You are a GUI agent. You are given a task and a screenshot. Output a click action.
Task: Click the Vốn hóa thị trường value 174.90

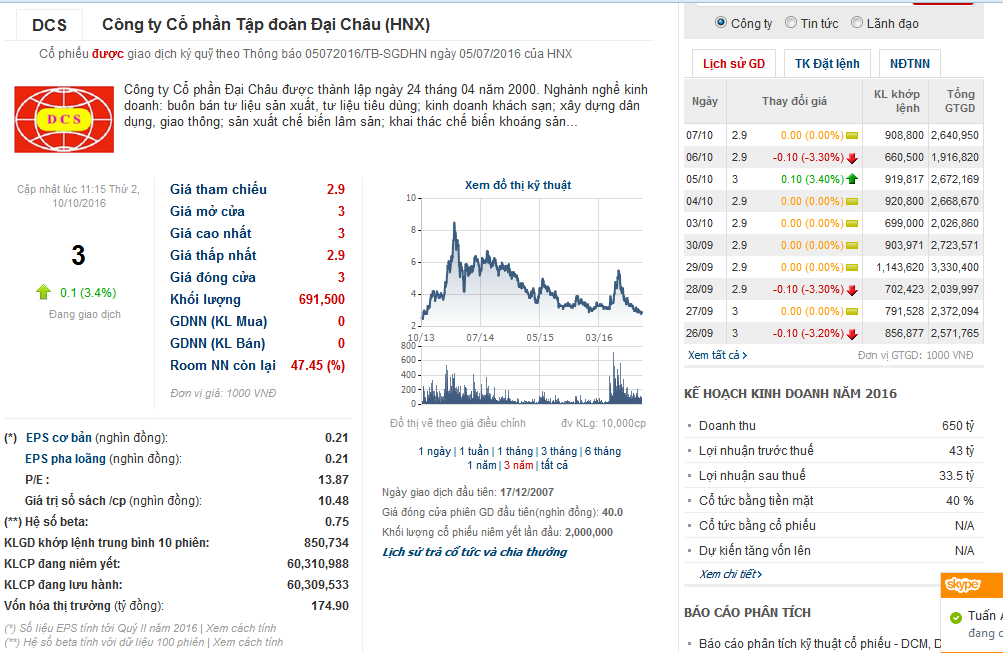tap(330, 606)
